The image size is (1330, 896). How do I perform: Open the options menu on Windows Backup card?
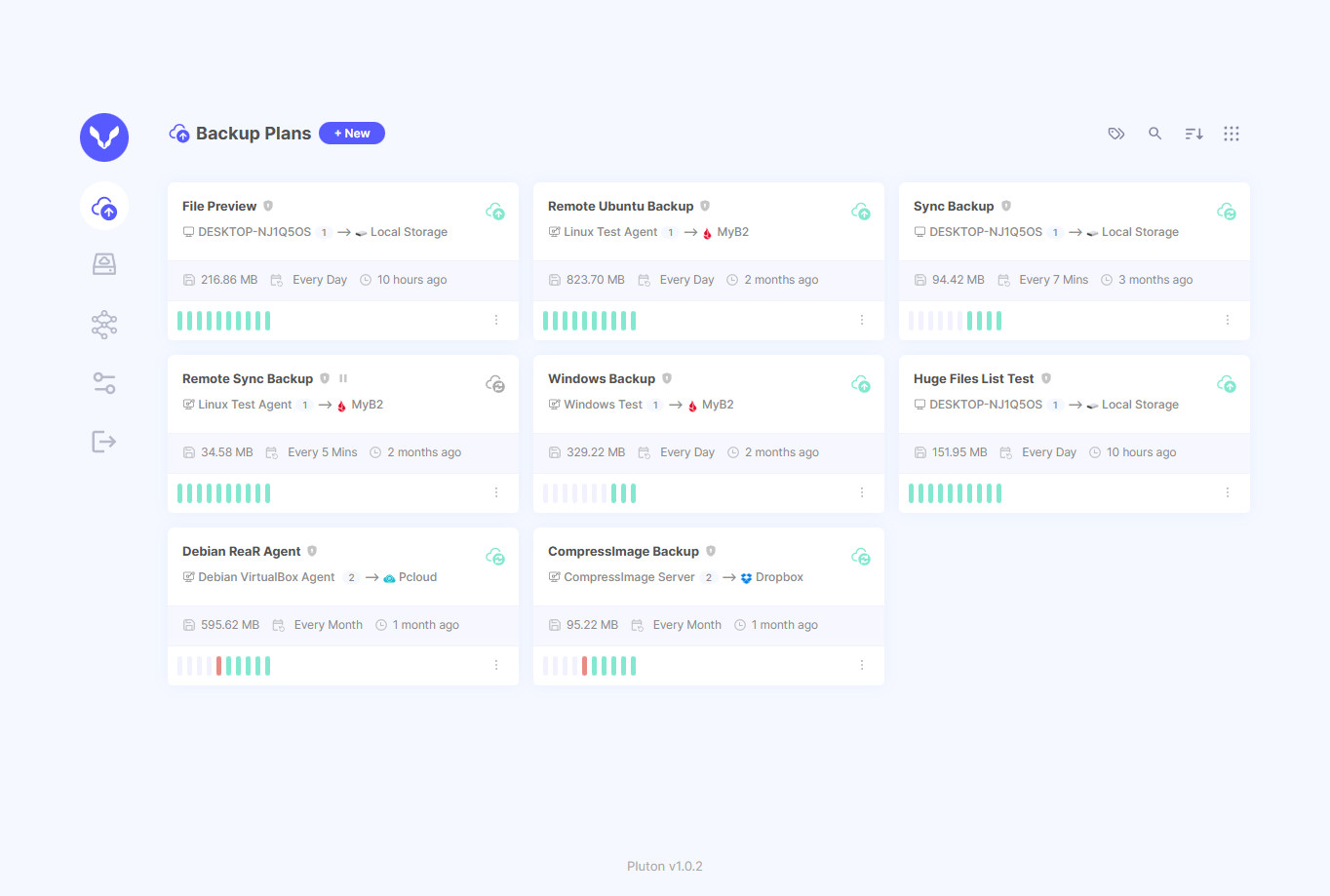pos(861,491)
